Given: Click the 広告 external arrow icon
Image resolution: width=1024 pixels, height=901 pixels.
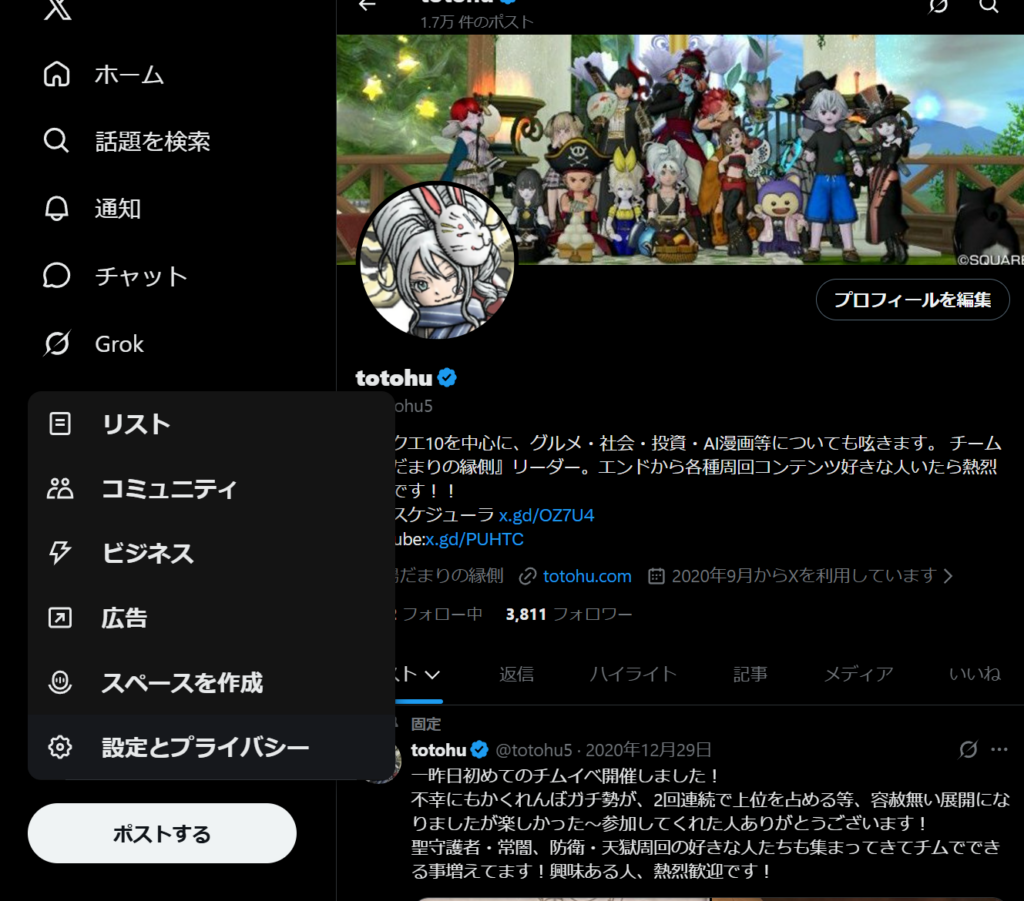Looking at the screenshot, I should click(x=60, y=617).
